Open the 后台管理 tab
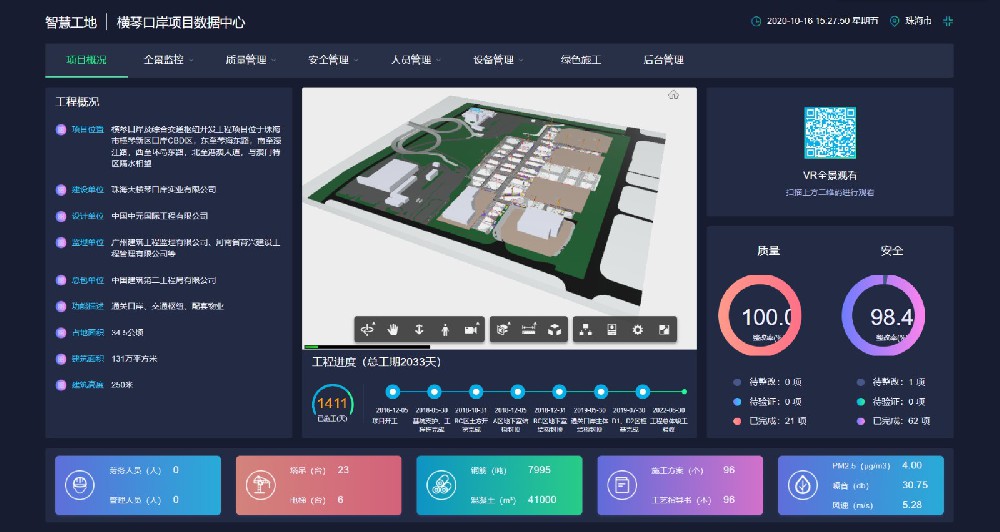Screen dimensions: 1000x532 click(x=663, y=60)
